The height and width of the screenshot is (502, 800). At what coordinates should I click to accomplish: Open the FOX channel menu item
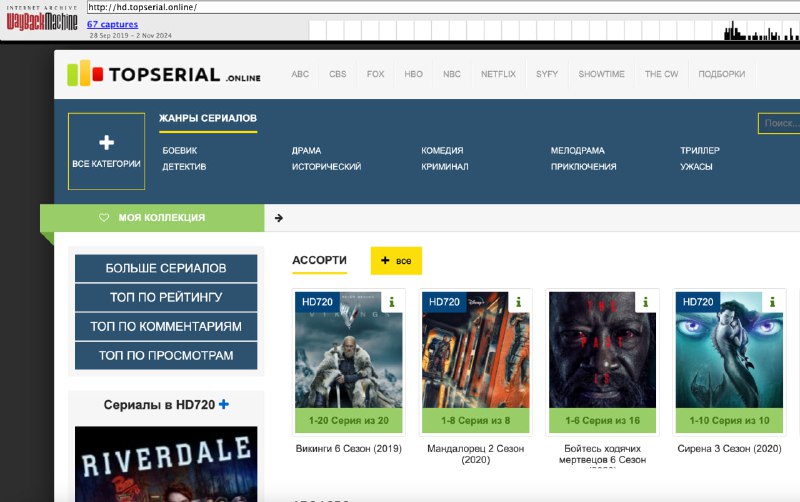pos(376,74)
